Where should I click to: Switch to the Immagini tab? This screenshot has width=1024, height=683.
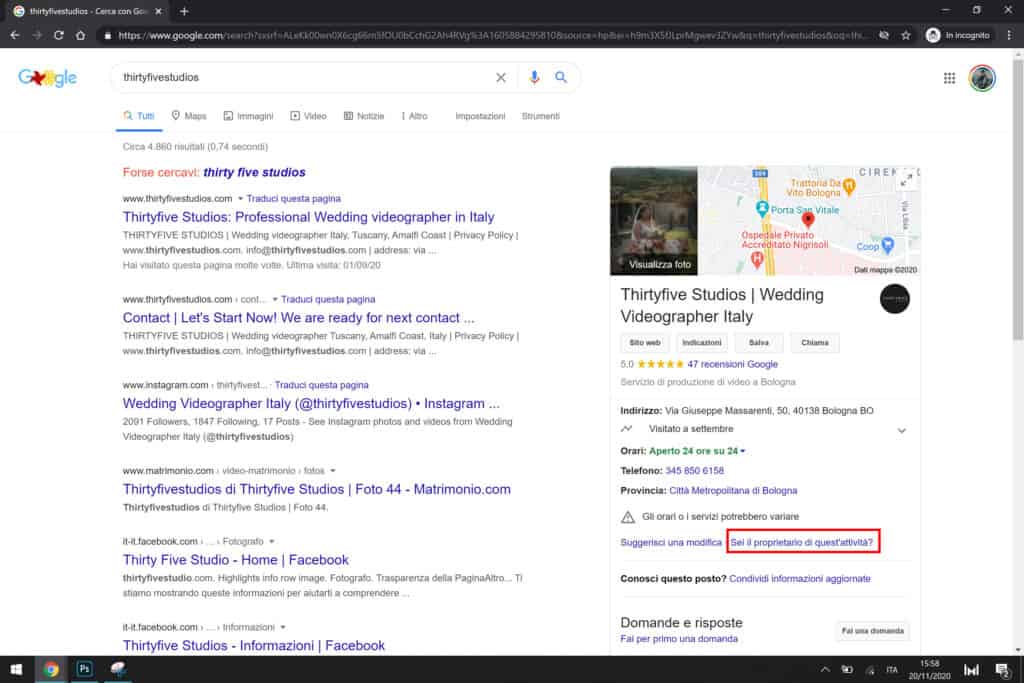[248, 116]
